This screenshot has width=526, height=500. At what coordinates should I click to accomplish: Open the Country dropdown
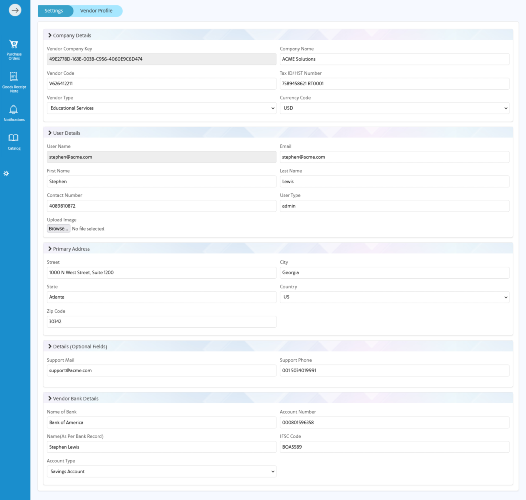394,297
